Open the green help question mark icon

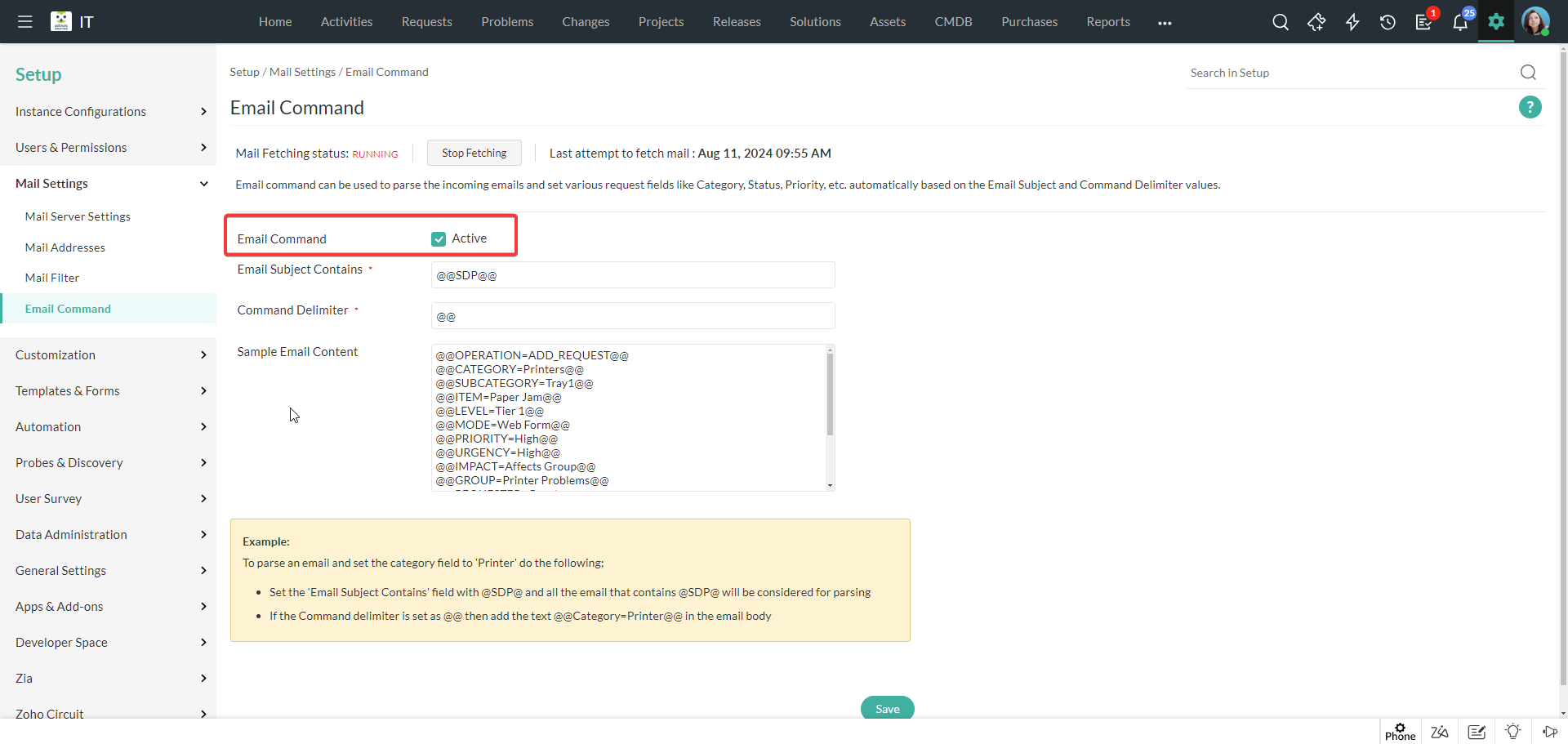pyautogui.click(x=1530, y=107)
